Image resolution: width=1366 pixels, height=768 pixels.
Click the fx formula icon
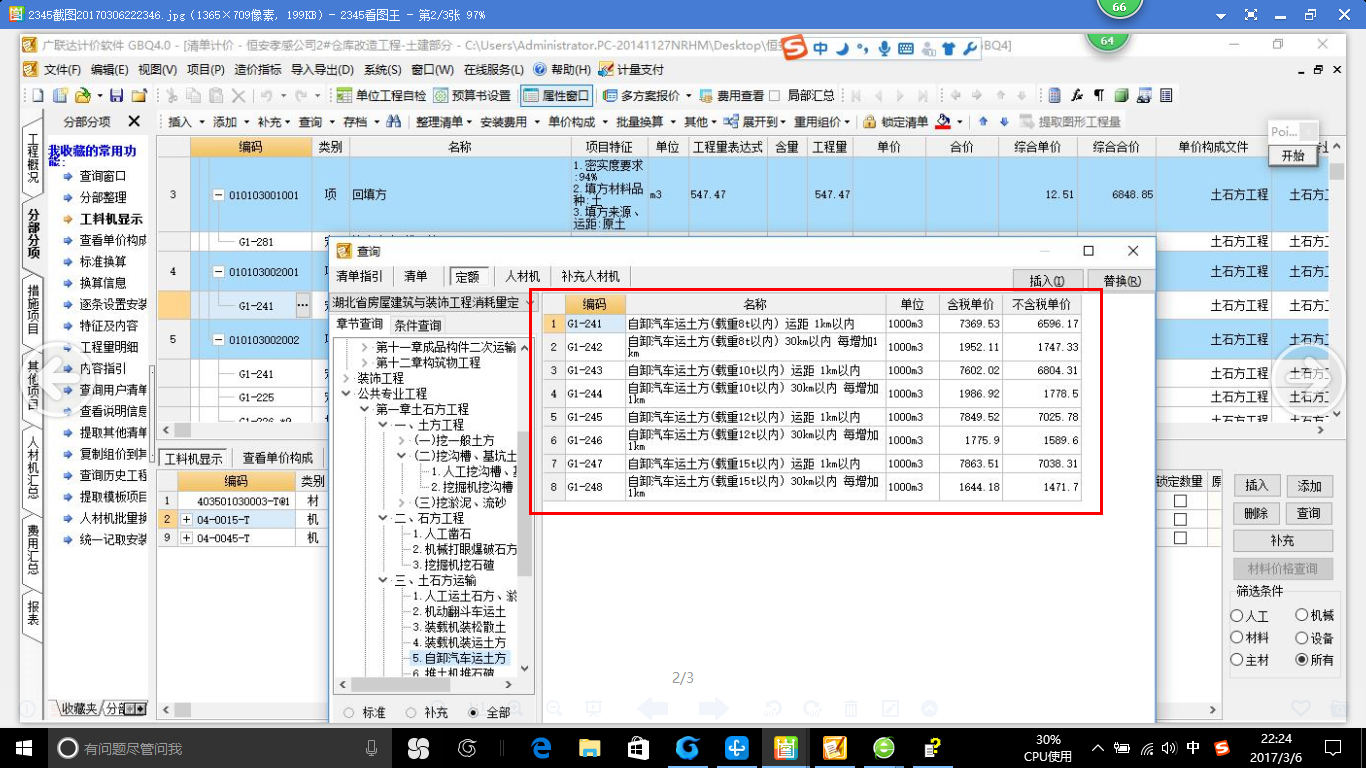coord(1077,95)
